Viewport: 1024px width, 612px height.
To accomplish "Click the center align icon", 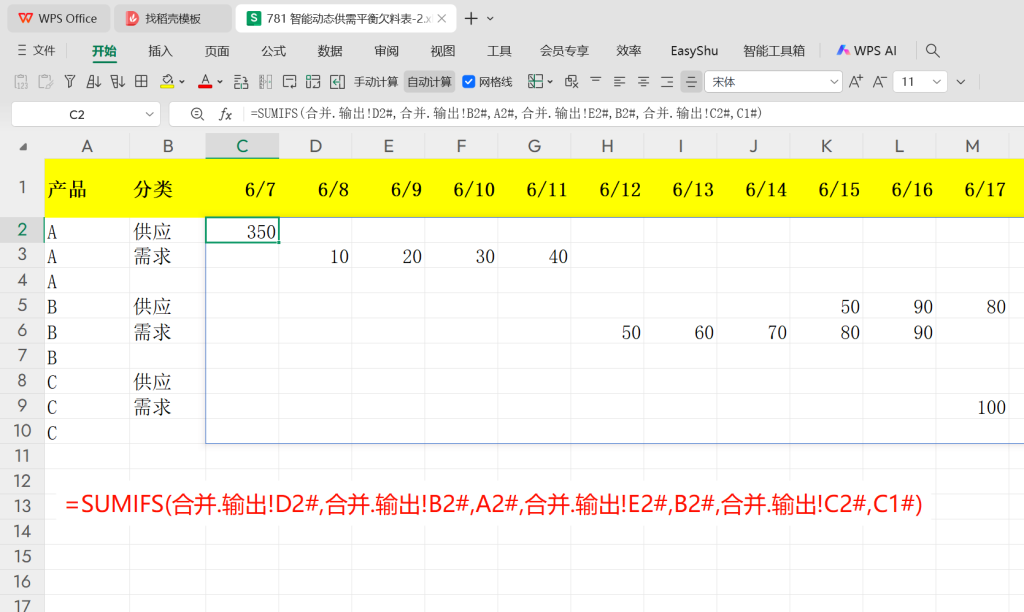I will click(x=643, y=82).
